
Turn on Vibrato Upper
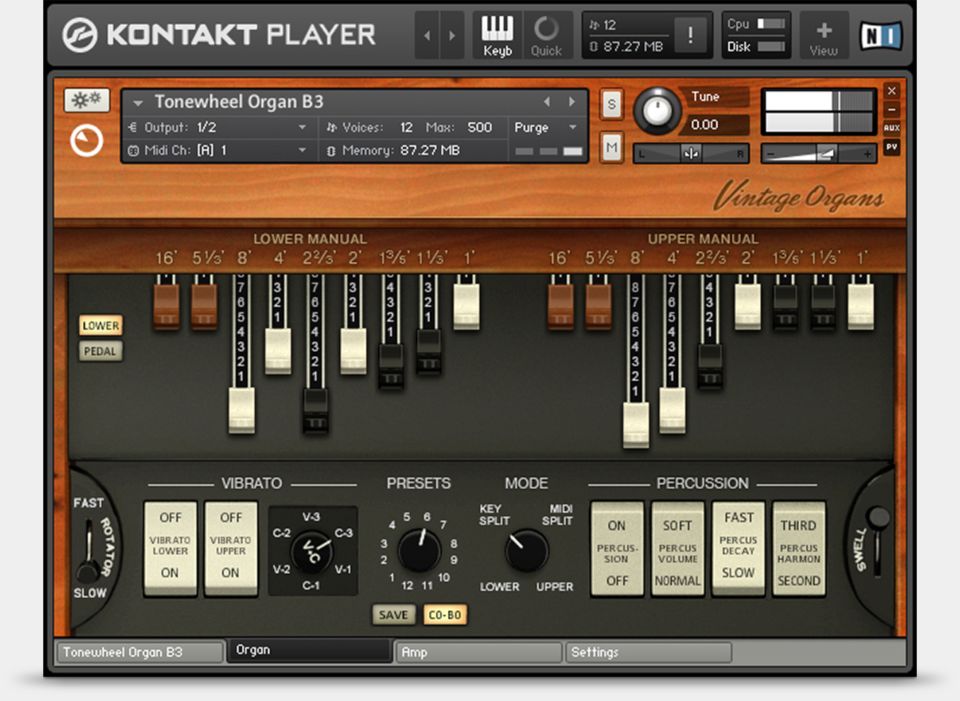231,574
